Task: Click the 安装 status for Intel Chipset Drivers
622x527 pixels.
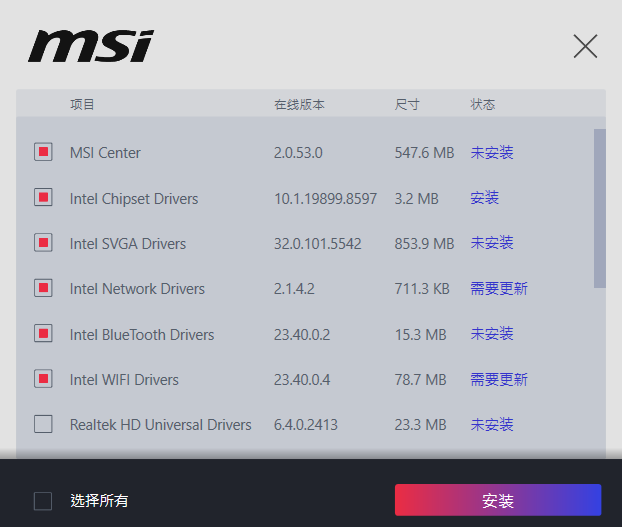Action: (484, 197)
